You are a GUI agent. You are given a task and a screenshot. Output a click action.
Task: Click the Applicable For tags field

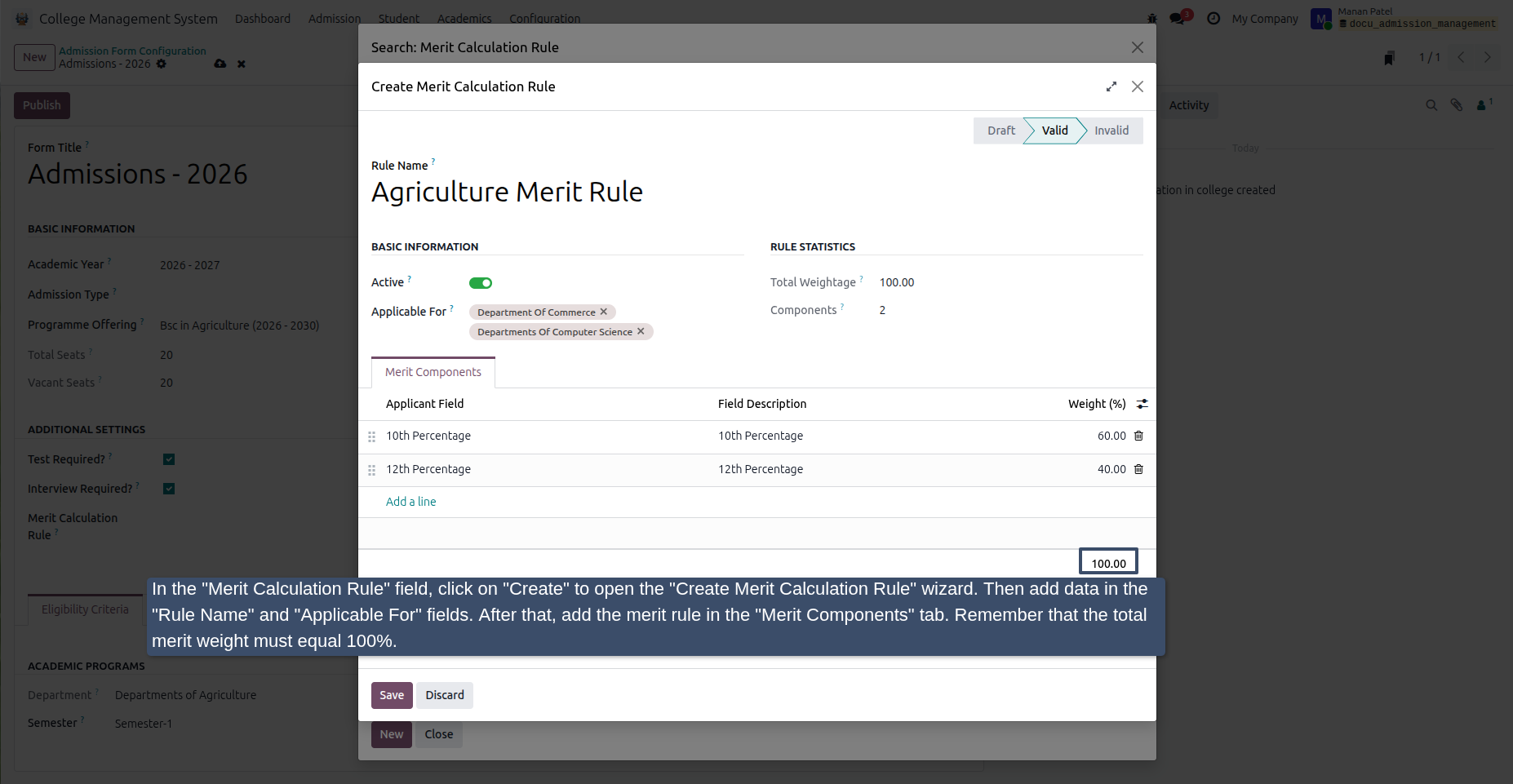click(x=606, y=322)
